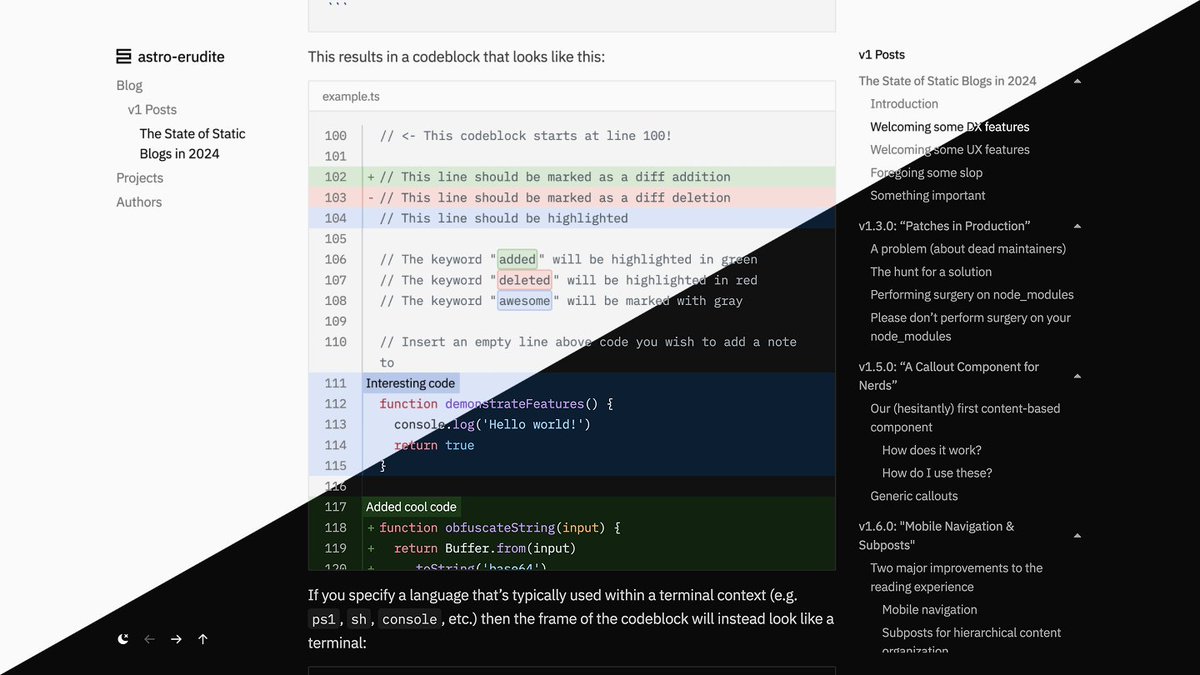Click function demonstrateFeatures() line
The height and width of the screenshot is (675, 1200).
(x=496, y=404)
